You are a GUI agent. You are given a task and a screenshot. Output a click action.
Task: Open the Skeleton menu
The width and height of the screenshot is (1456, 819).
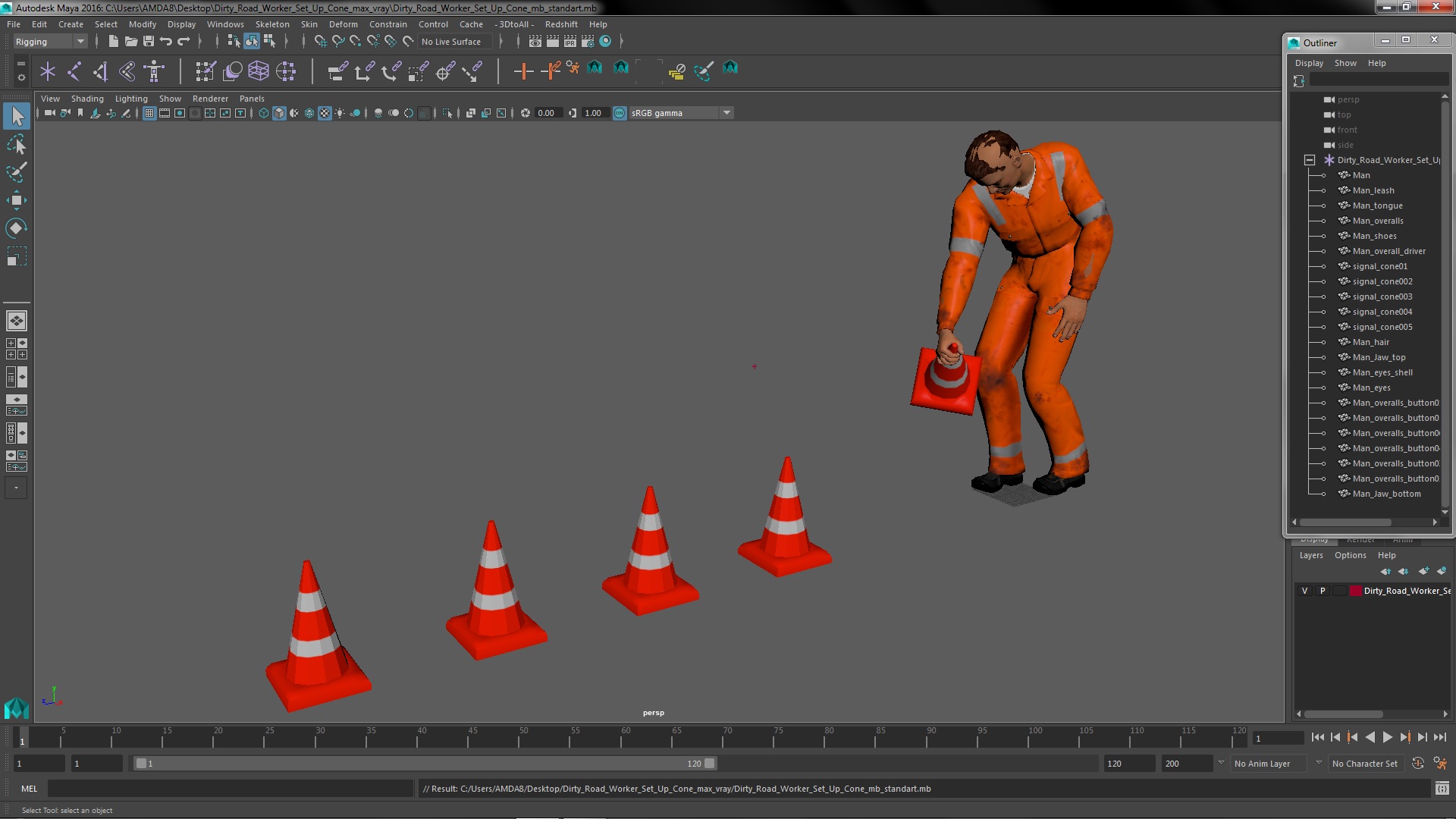(271, 24)
